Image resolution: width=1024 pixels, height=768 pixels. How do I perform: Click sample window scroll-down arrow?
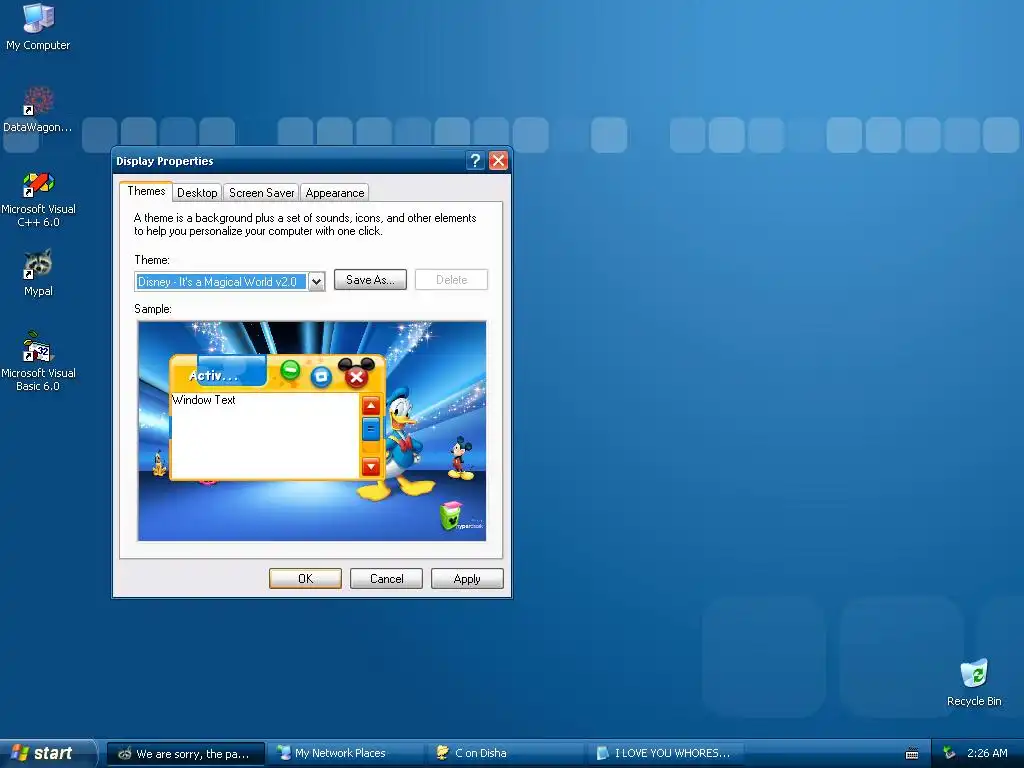371,466
